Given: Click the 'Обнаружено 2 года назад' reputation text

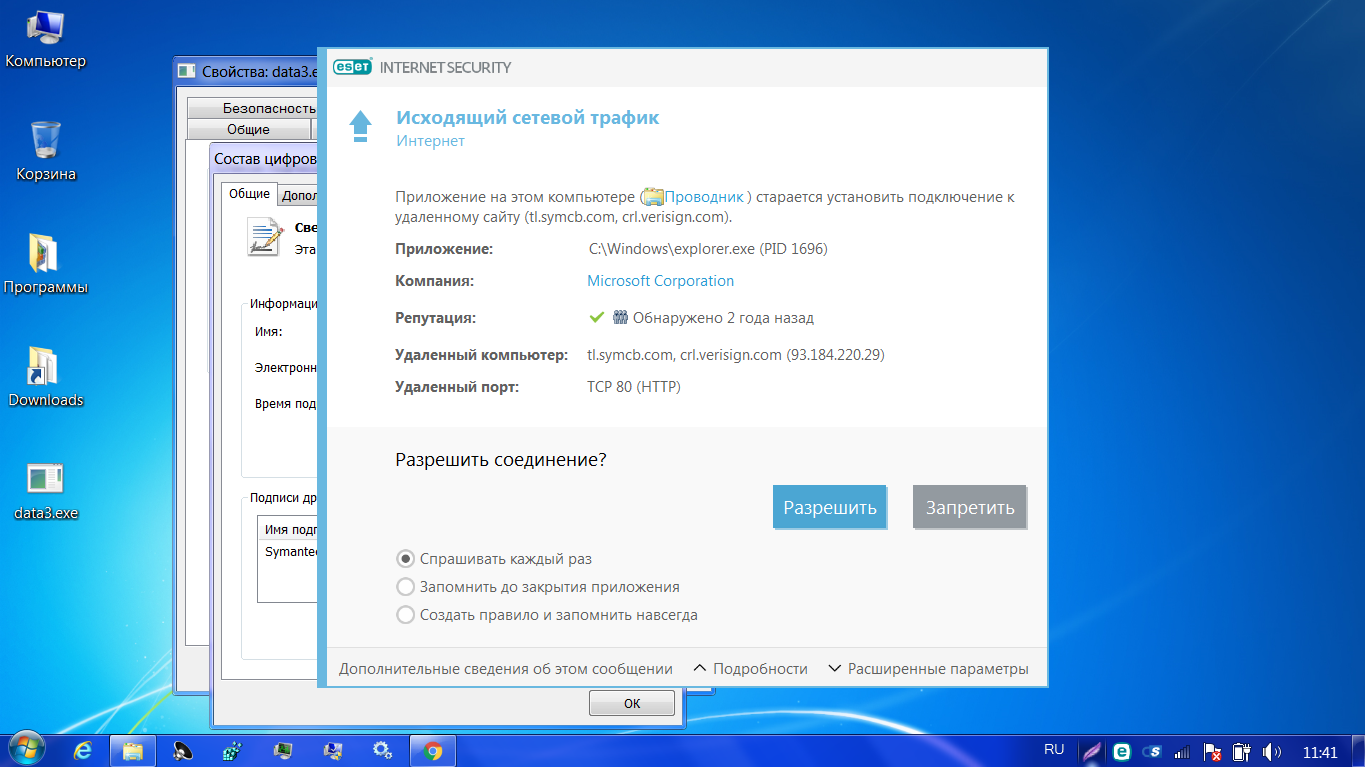Looking at the screenshot, I should click(x=723, y=318).
